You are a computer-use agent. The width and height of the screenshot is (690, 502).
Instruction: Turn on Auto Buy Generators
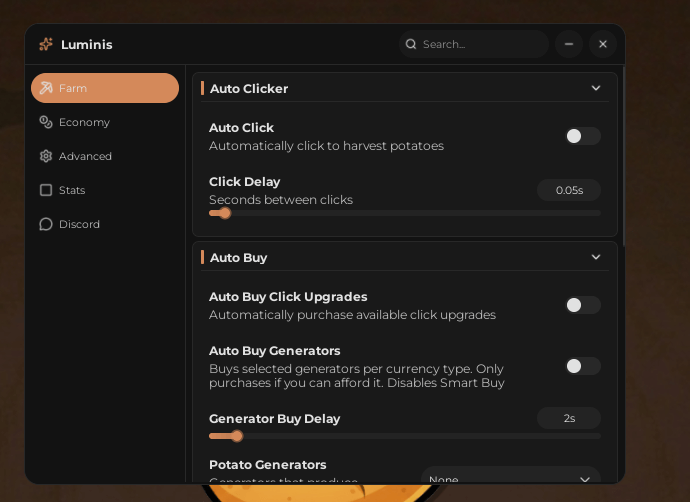click(583, 366)
